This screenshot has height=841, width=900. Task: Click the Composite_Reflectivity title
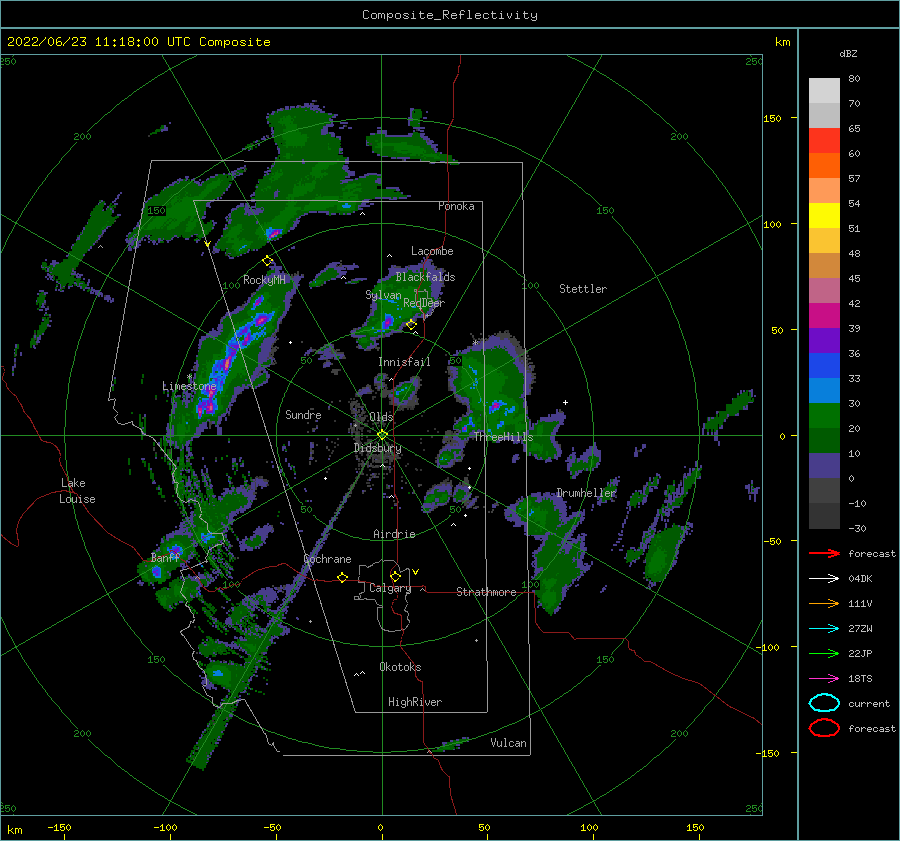450,15
